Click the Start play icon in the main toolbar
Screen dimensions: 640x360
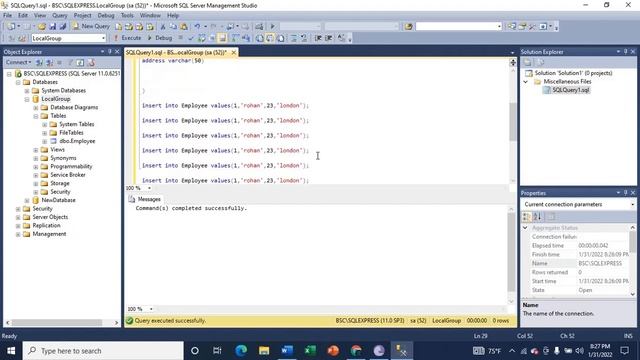point(272,27)
